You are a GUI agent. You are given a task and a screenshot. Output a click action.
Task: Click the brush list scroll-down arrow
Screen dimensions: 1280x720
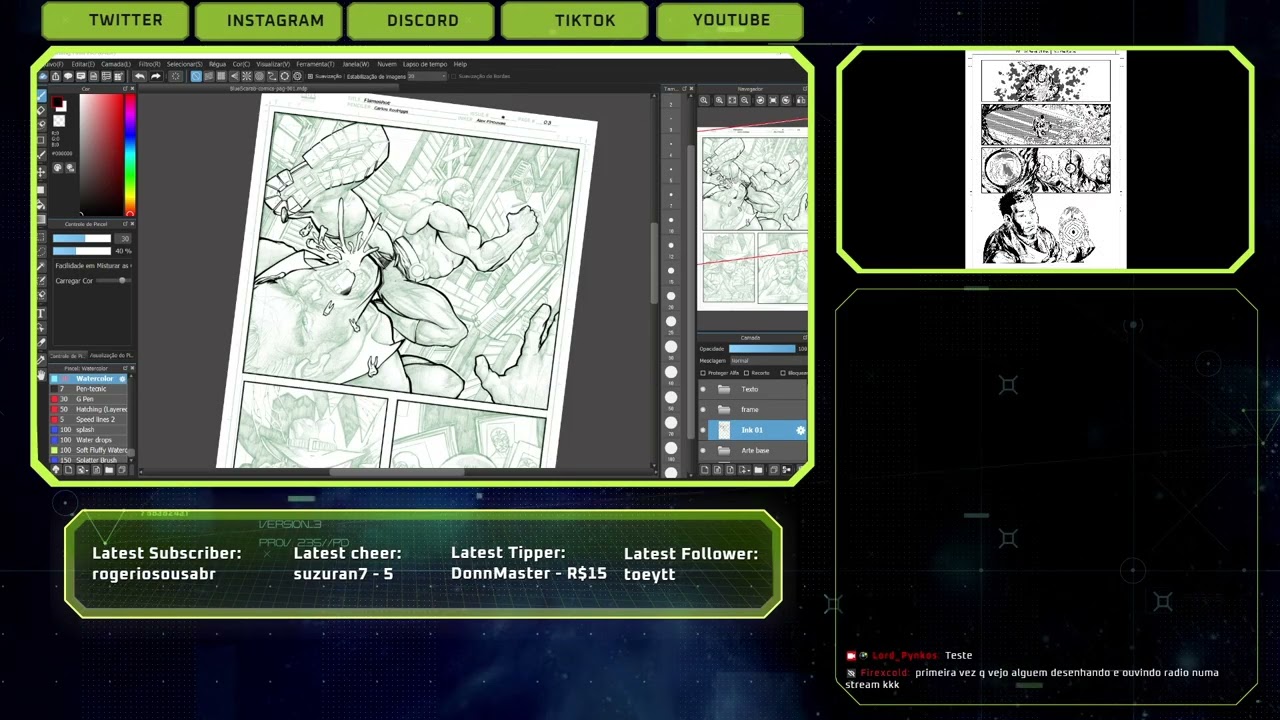point(131,460)
